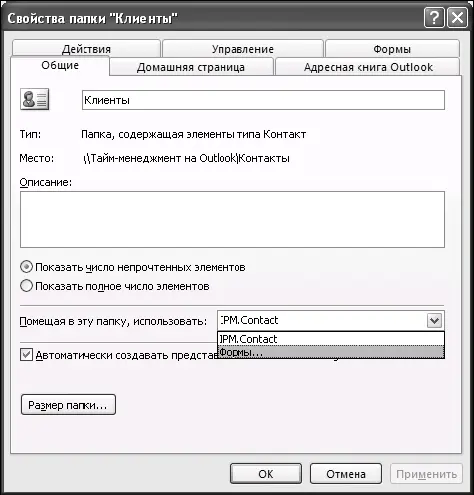Select the Общие tab
The image size is (474, 495).
tap(60, 65)
